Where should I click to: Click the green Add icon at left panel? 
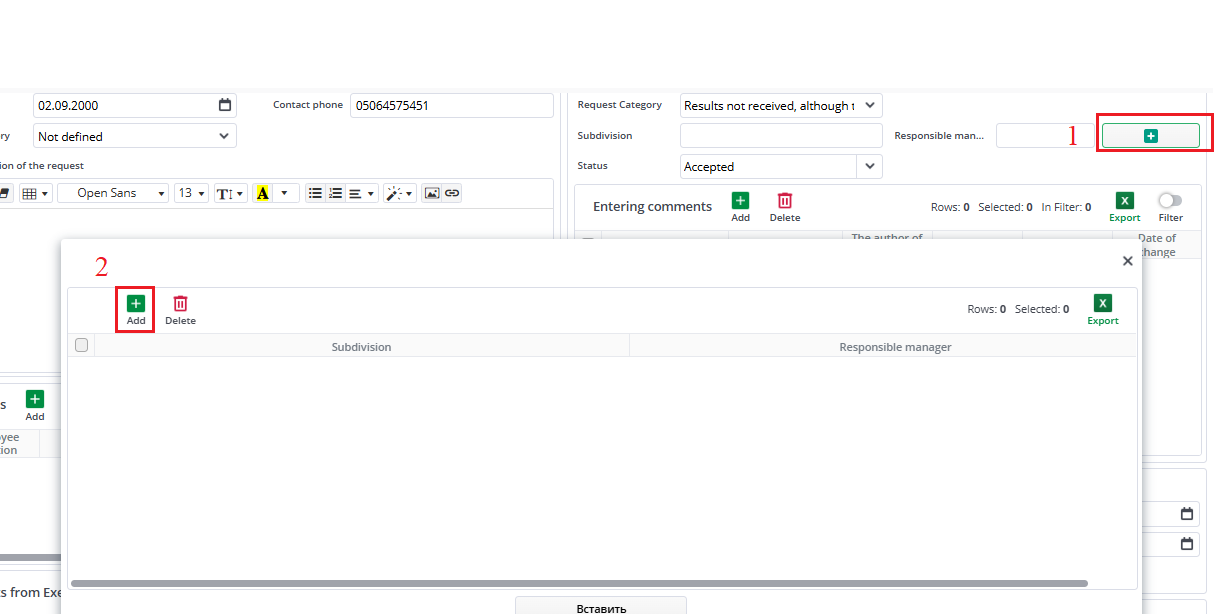[35, 404]
